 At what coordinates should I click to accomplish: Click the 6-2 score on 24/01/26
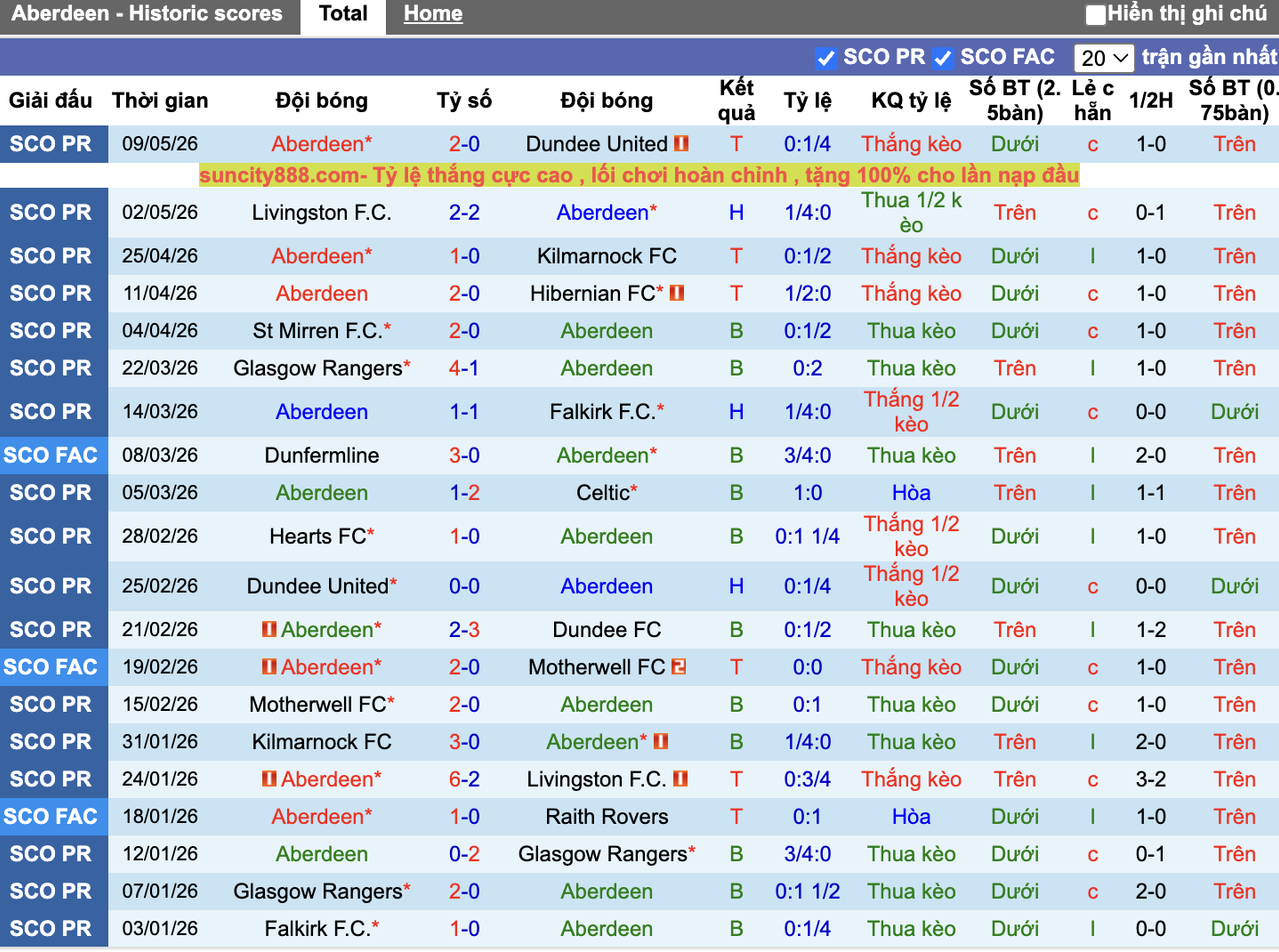(x=464, y=779)
